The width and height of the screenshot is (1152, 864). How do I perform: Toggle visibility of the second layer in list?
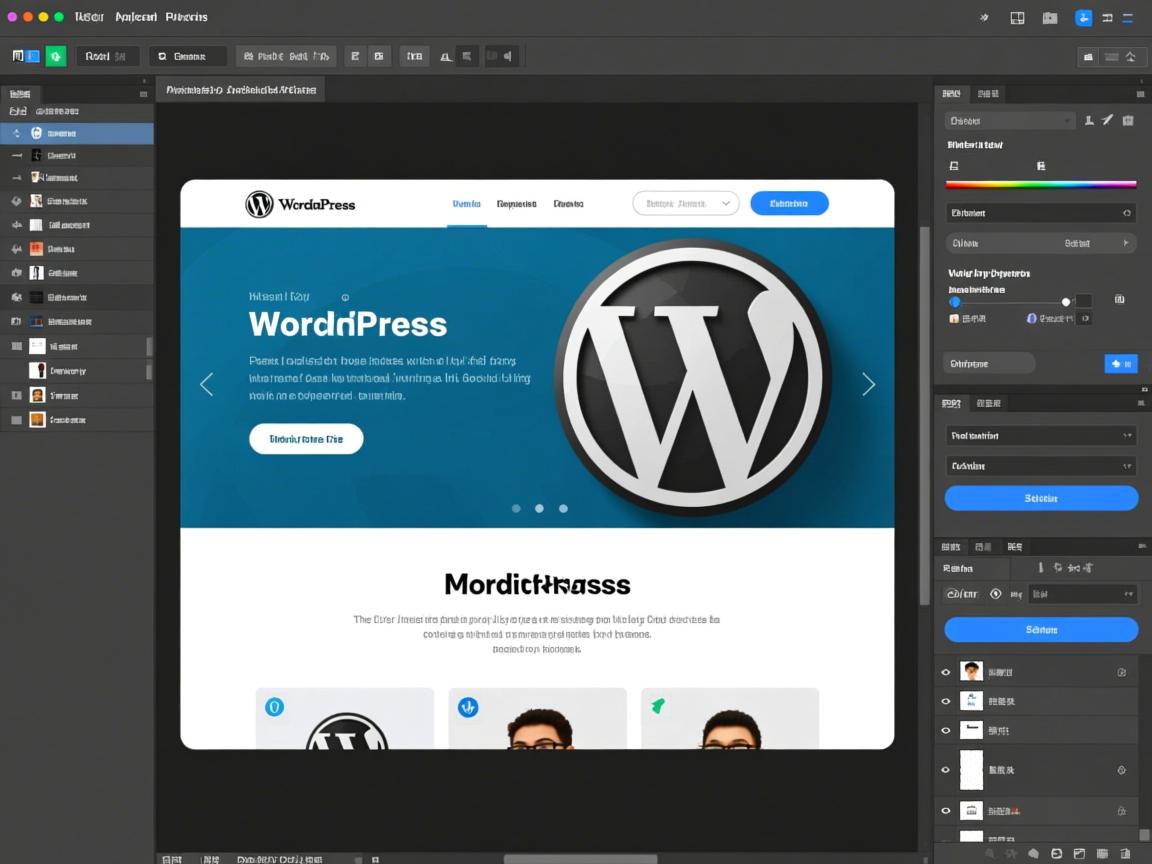click(x=946, y=701)
